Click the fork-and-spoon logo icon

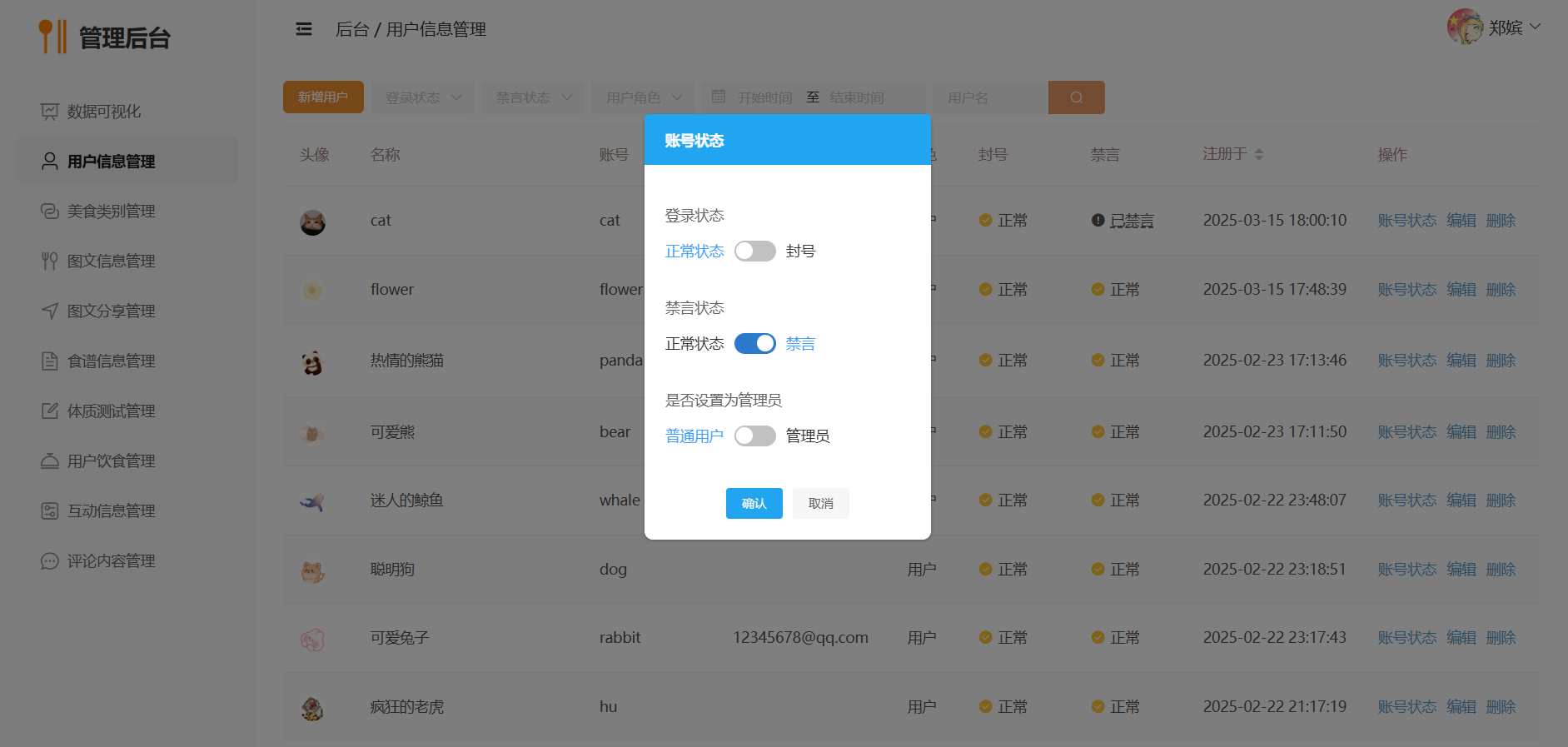click(52, 37)
